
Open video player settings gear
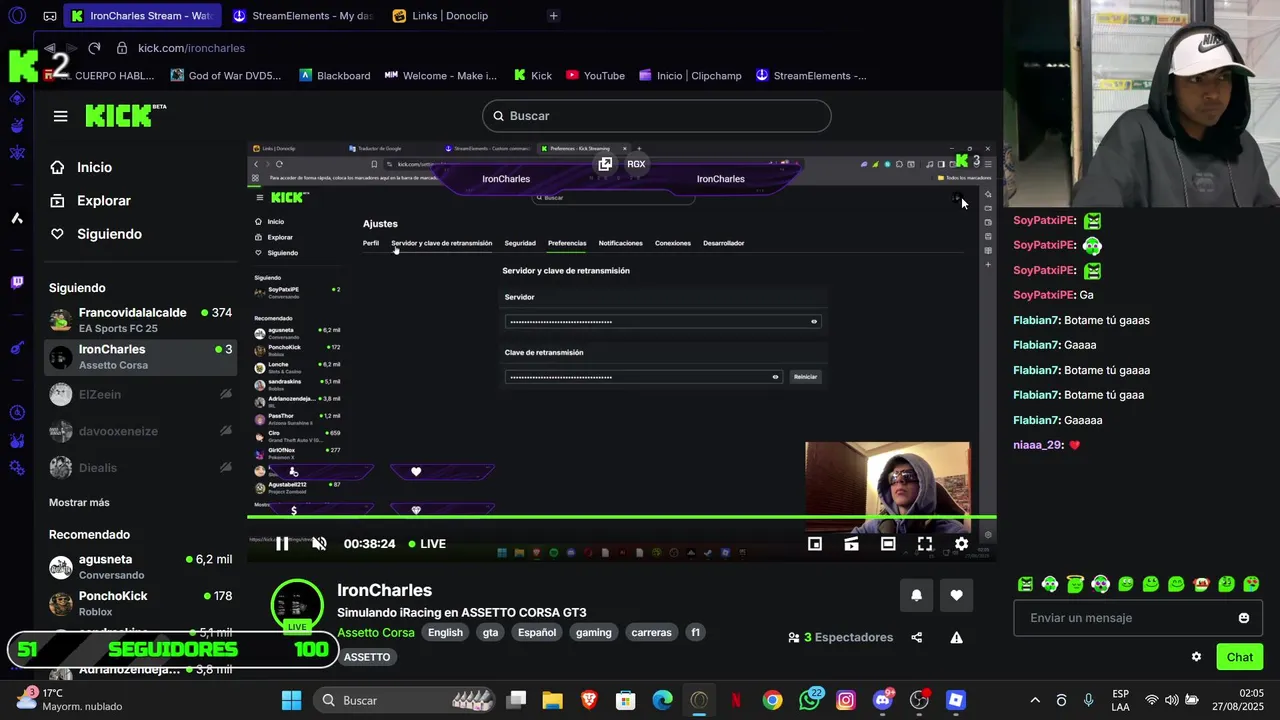tap(961, 544)
